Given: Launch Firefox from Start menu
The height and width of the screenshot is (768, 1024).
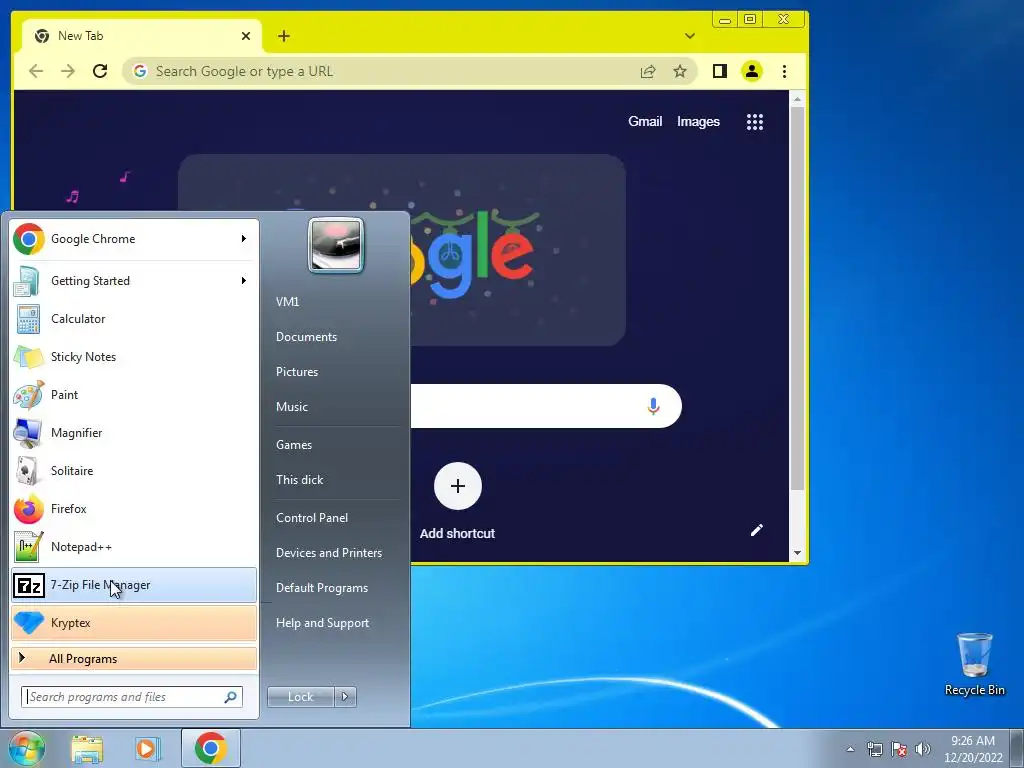Looking at the screenshot, I should [x=134, y=508].
